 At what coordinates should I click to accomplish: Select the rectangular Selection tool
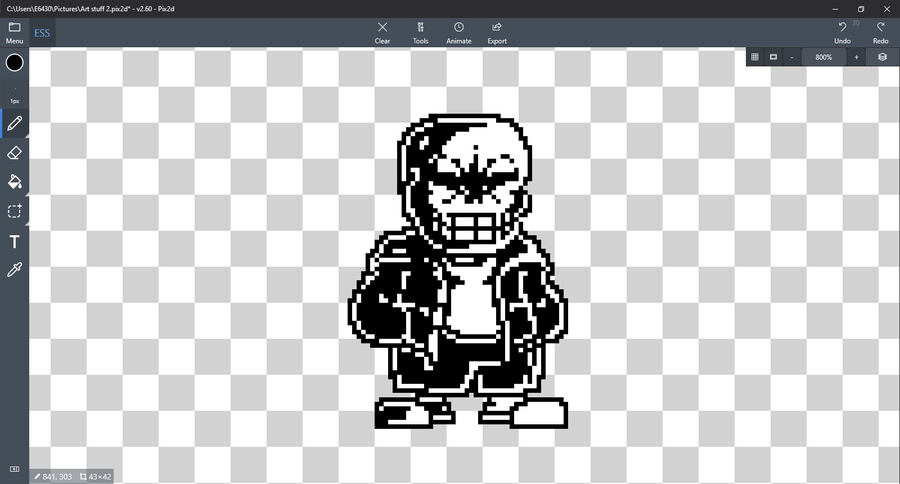(x=14, y=211)
